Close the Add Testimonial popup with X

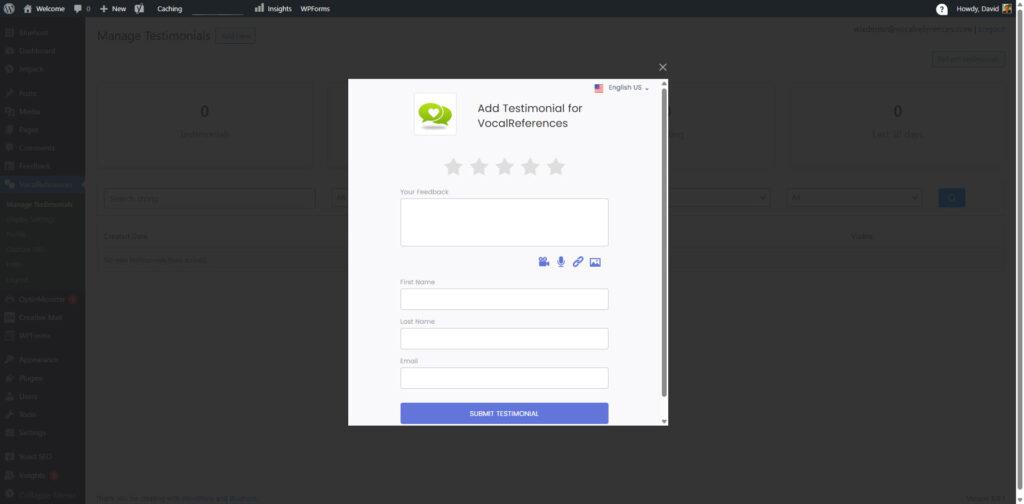[663, 67]
